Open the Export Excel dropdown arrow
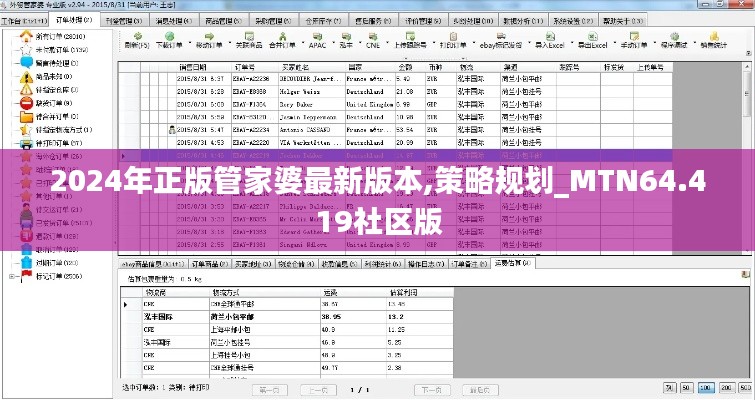Screen dimensions: 755x400 (x=613, y=41)
